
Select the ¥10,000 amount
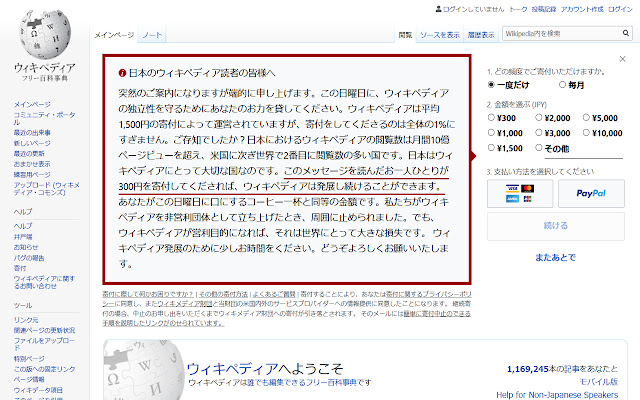click(x=586, y=133)
